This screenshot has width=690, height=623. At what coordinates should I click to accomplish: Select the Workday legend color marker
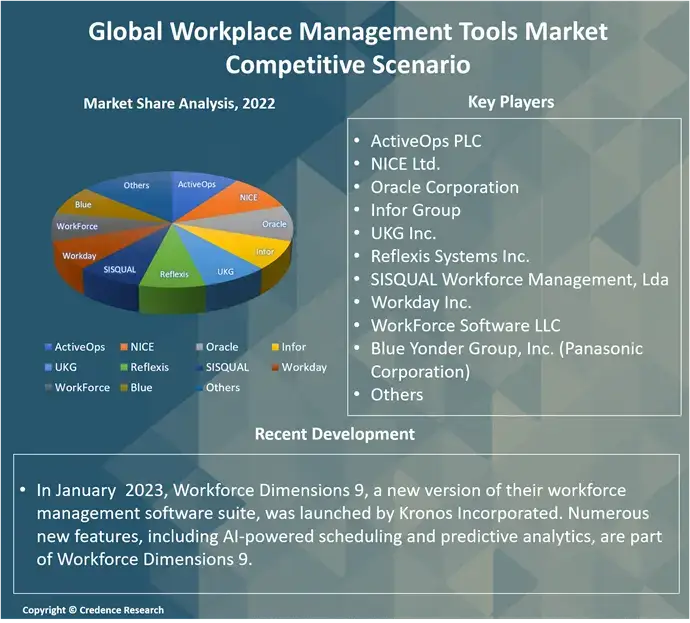click(x=274, y=367)
